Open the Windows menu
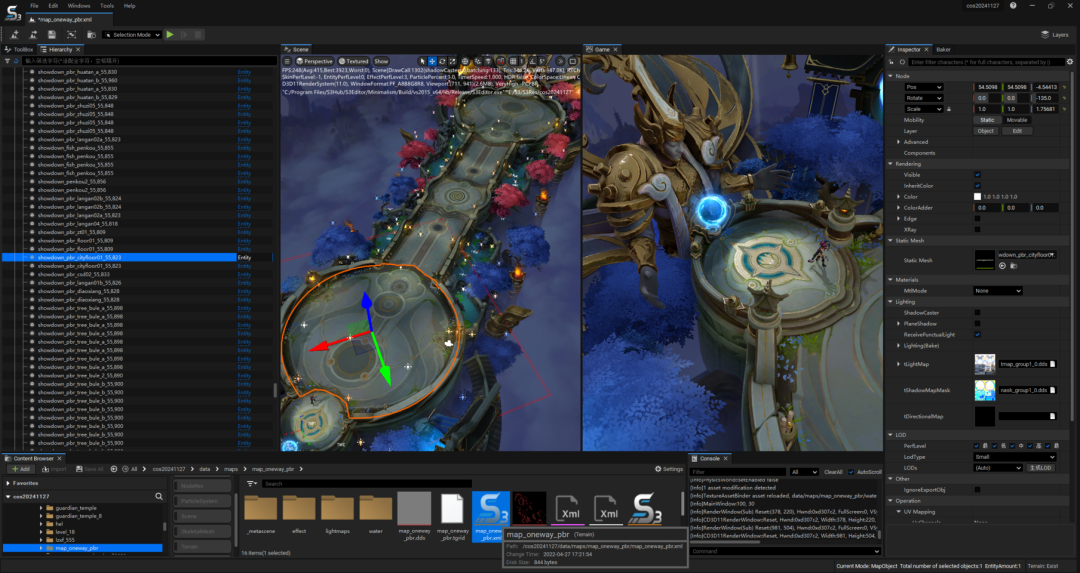The width and height of the screenshot is (1080, 573). click(x=79, y=6)
